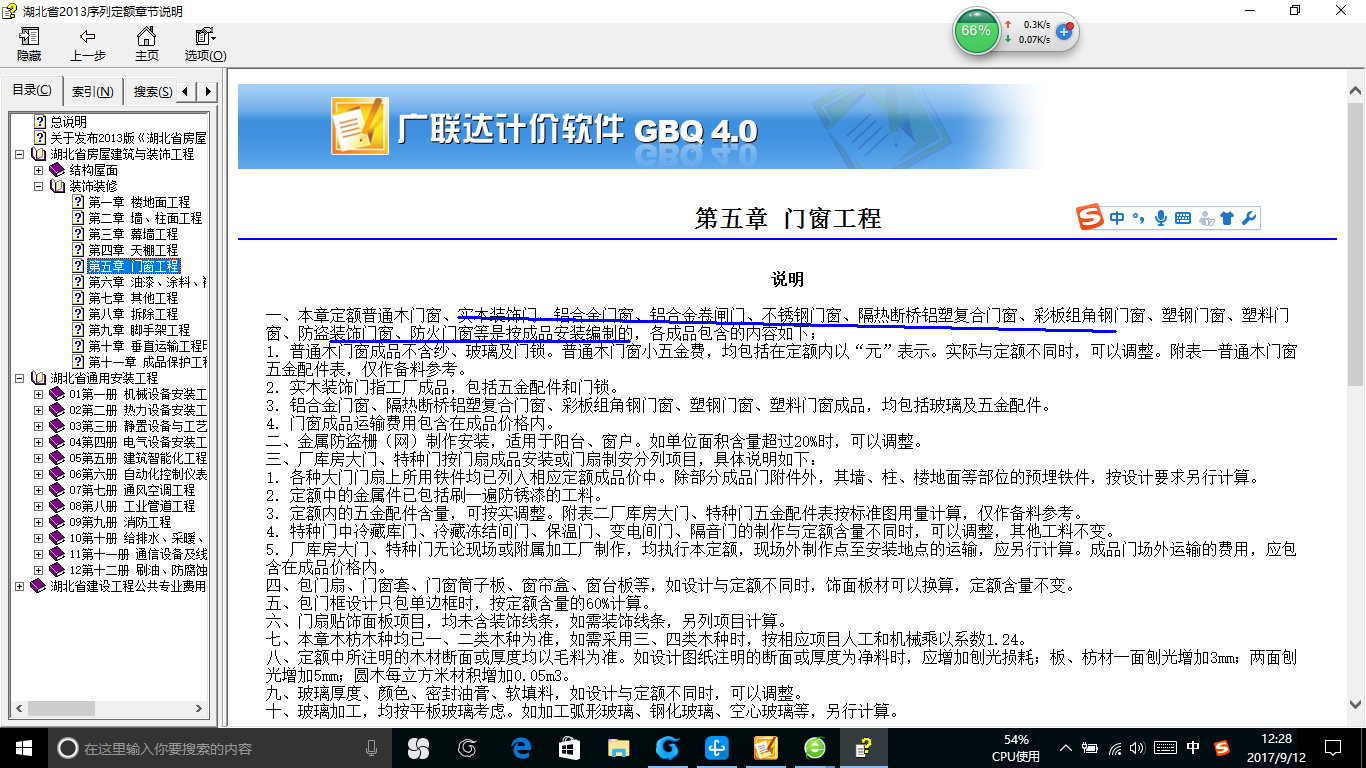The image size is (1366, 768).
Task: Open Sogou toolbox wrench icon
Action: 1248,218
